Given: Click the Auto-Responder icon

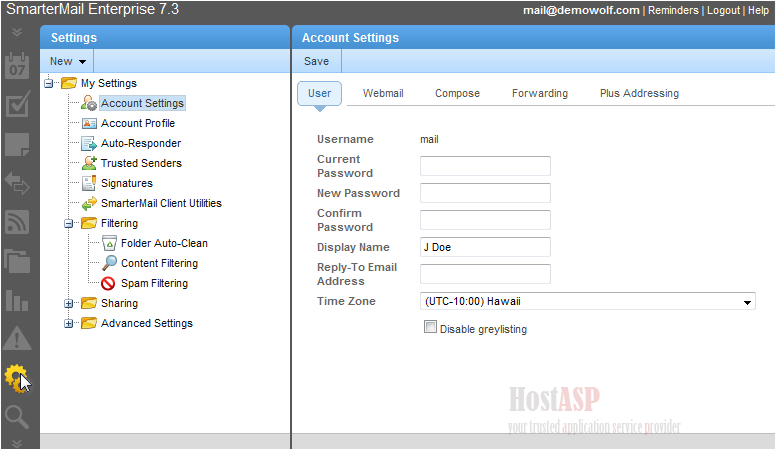Looking at the screenshot, I should coord(89,143).
